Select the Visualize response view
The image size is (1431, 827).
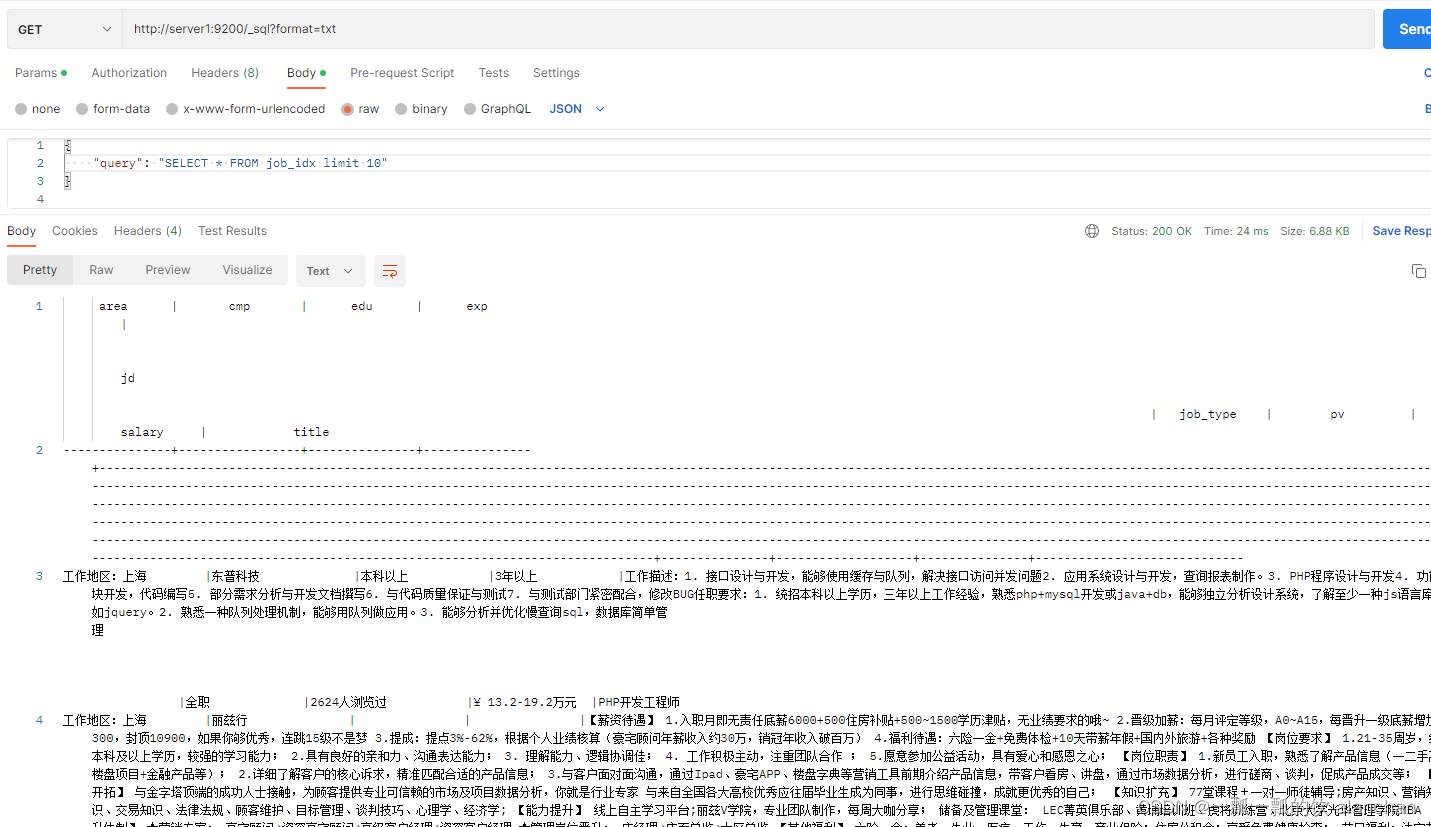pos(248,270)
